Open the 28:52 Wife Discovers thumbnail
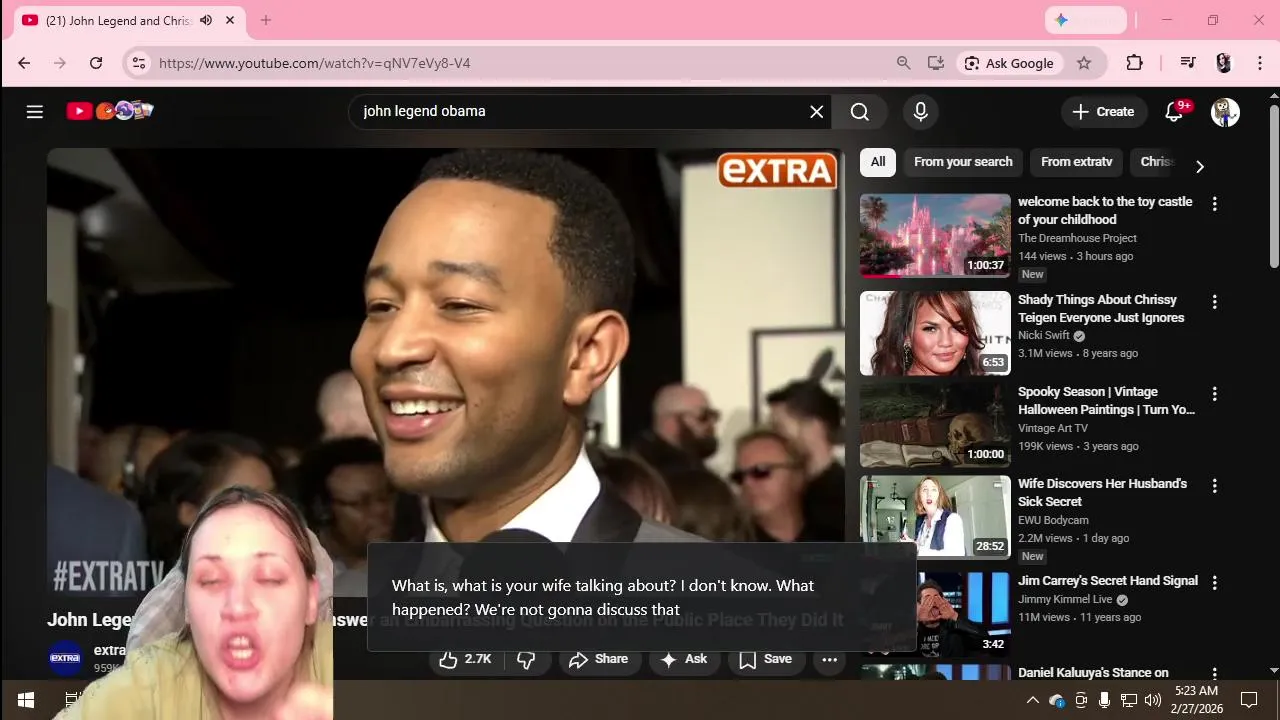 [x=935, y=517]
